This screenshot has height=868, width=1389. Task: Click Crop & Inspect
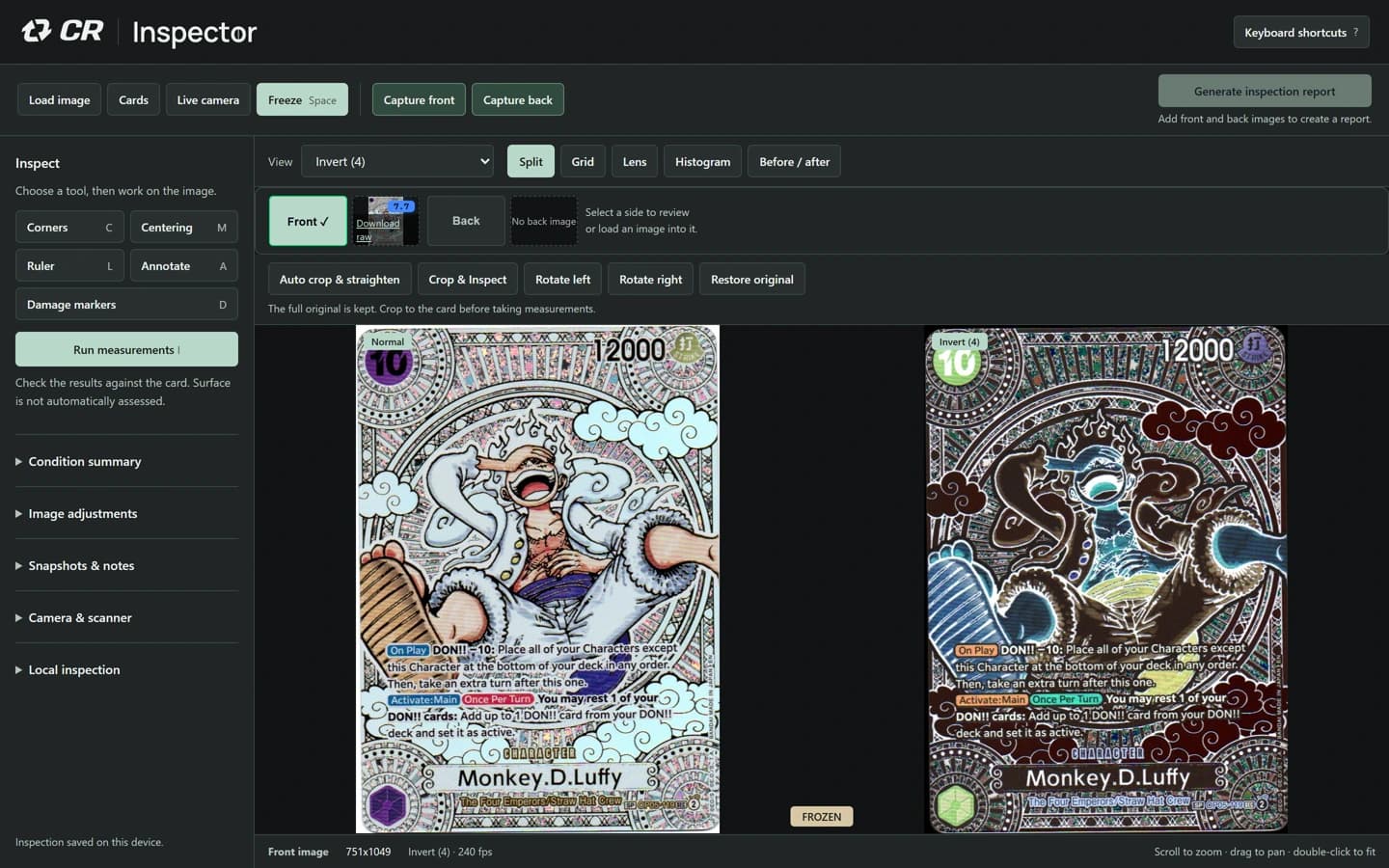(x=468, y=279)
